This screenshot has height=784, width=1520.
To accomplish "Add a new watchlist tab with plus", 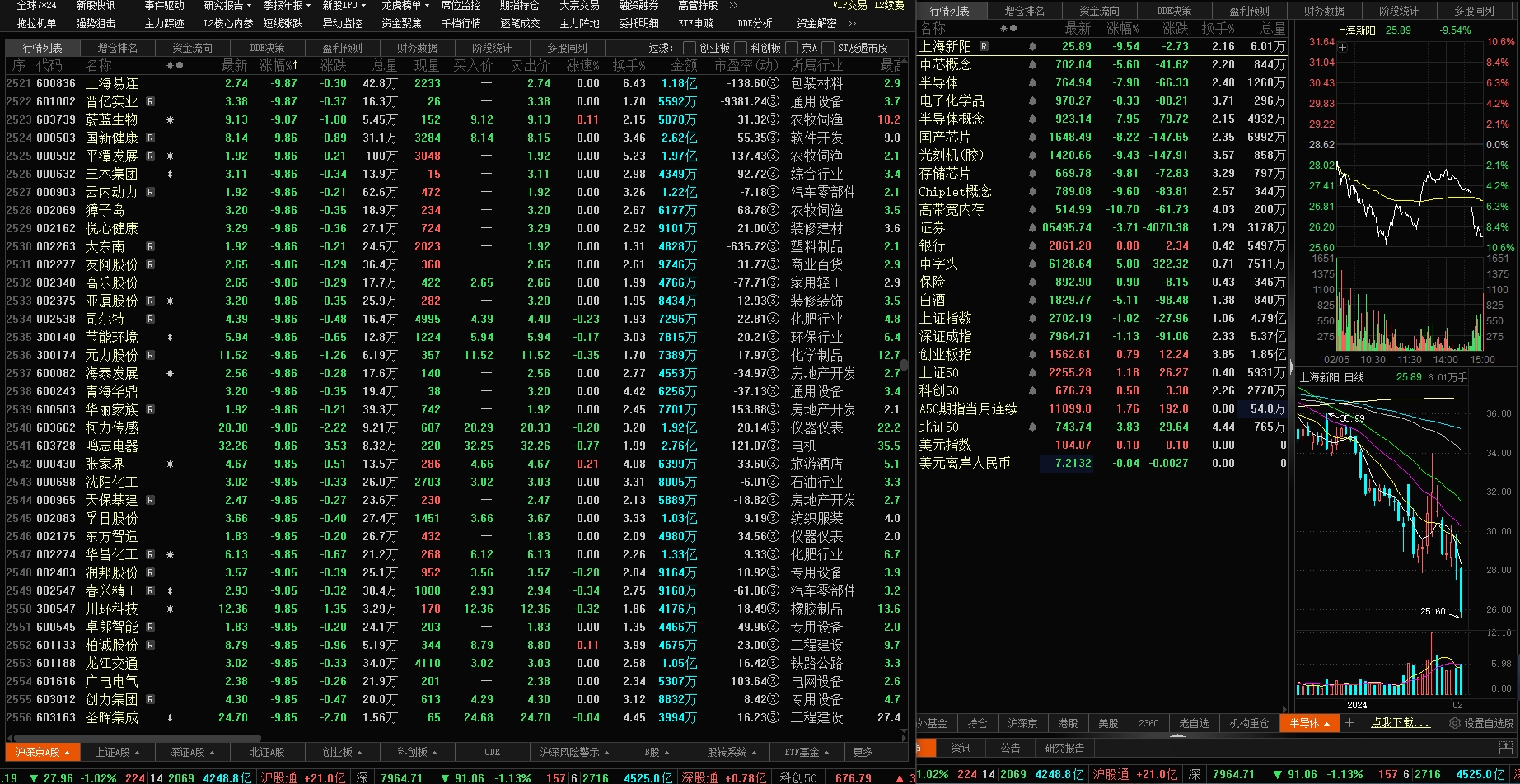I will 1349,723.
